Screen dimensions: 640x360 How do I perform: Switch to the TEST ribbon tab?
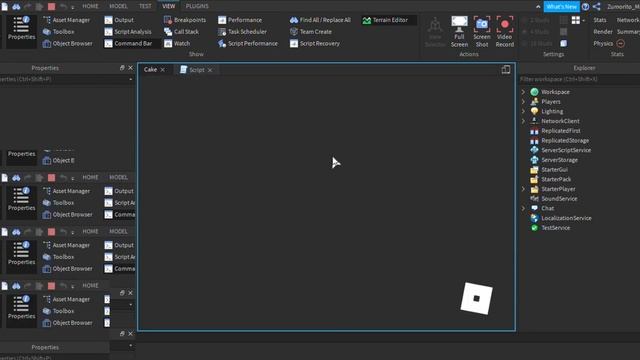point(145,6)
